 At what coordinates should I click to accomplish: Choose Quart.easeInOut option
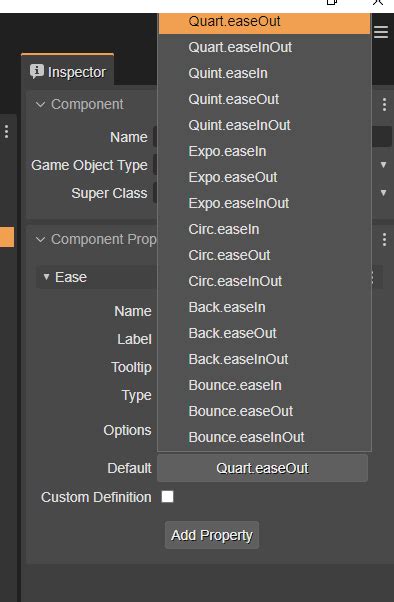pos(264,47)
